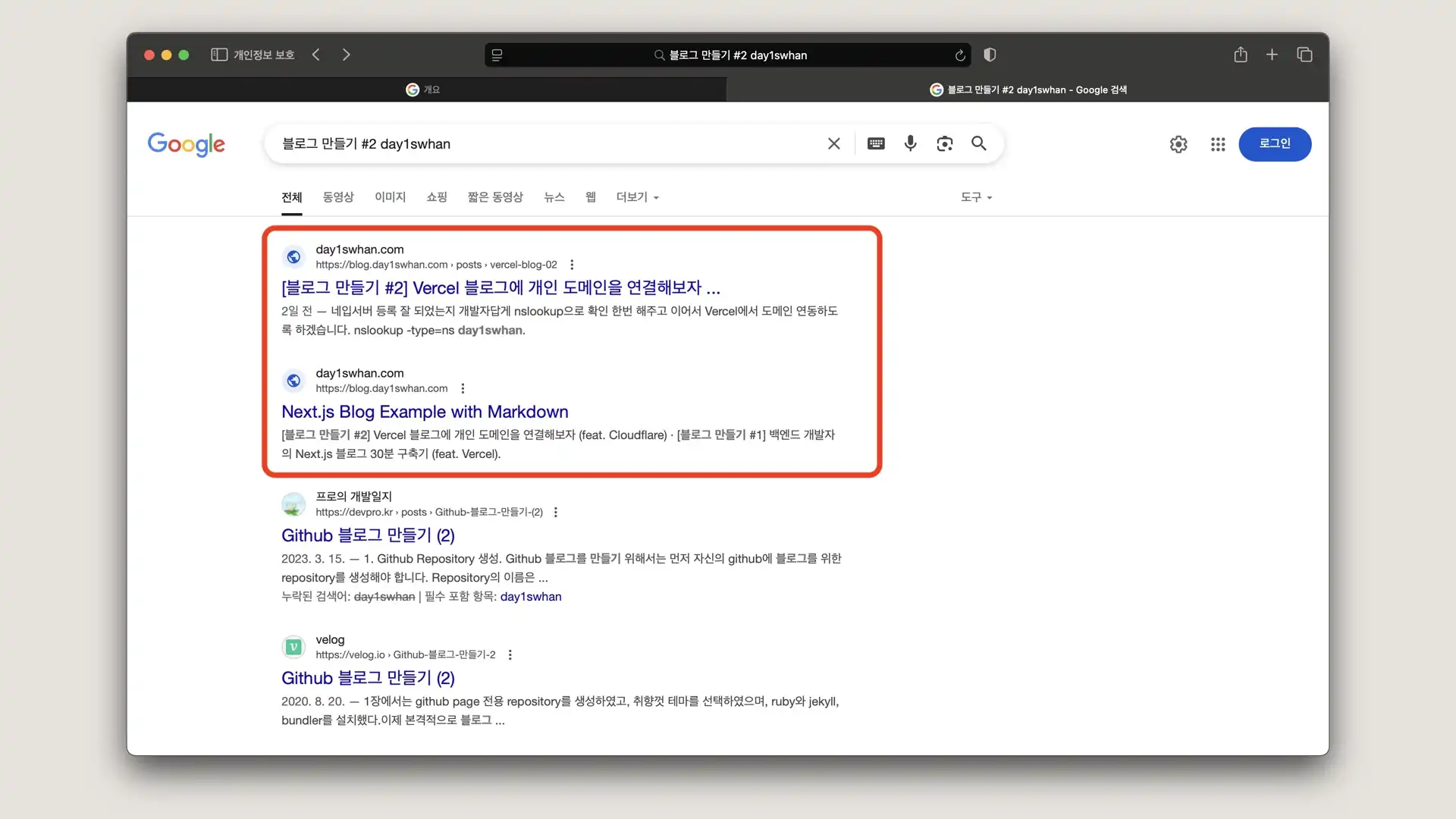1456x819 pixels.
Task: Switch to the 뉴스 tab
Action: [x=554, y=197]
